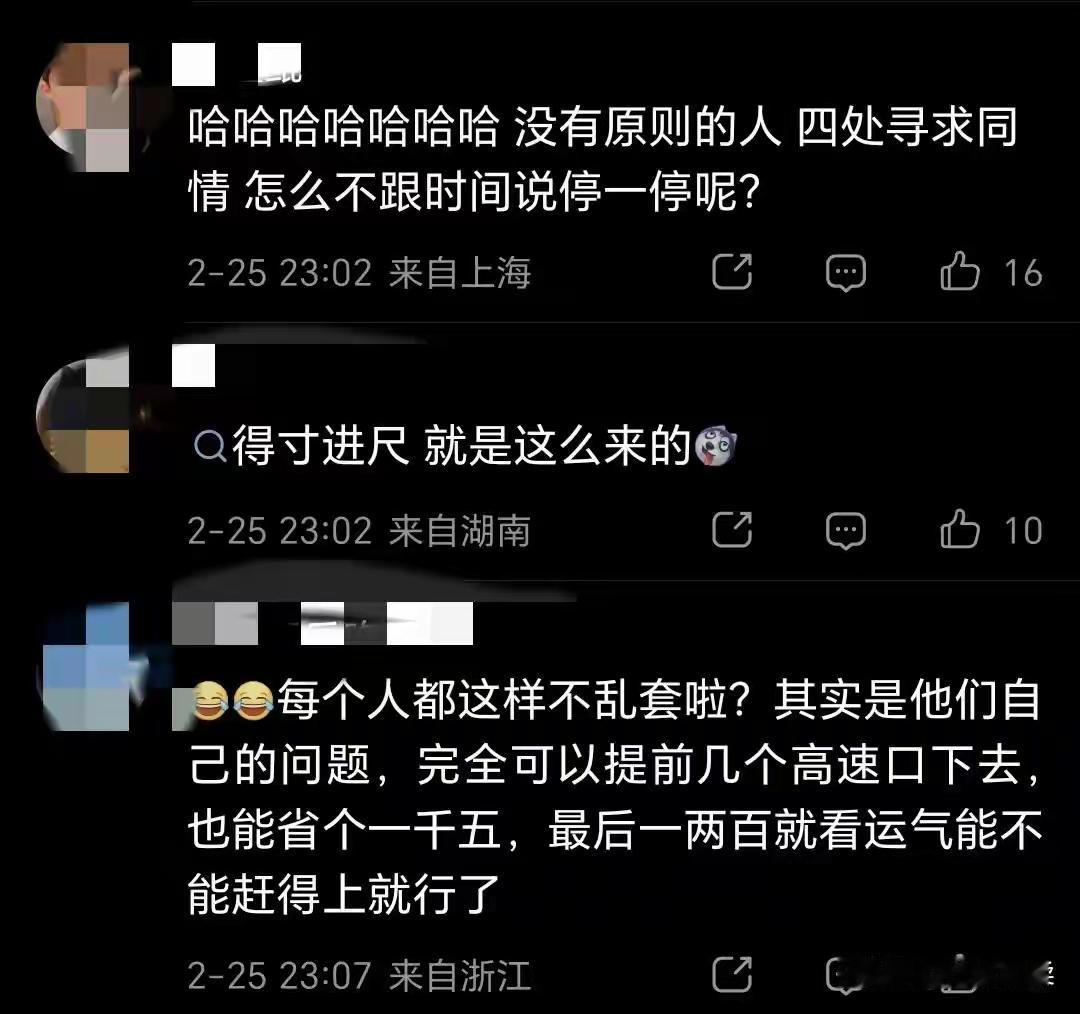Open the second commenter's username
The width and height of the screenshot is (1080, 1014).
click(x=193, y=365)
